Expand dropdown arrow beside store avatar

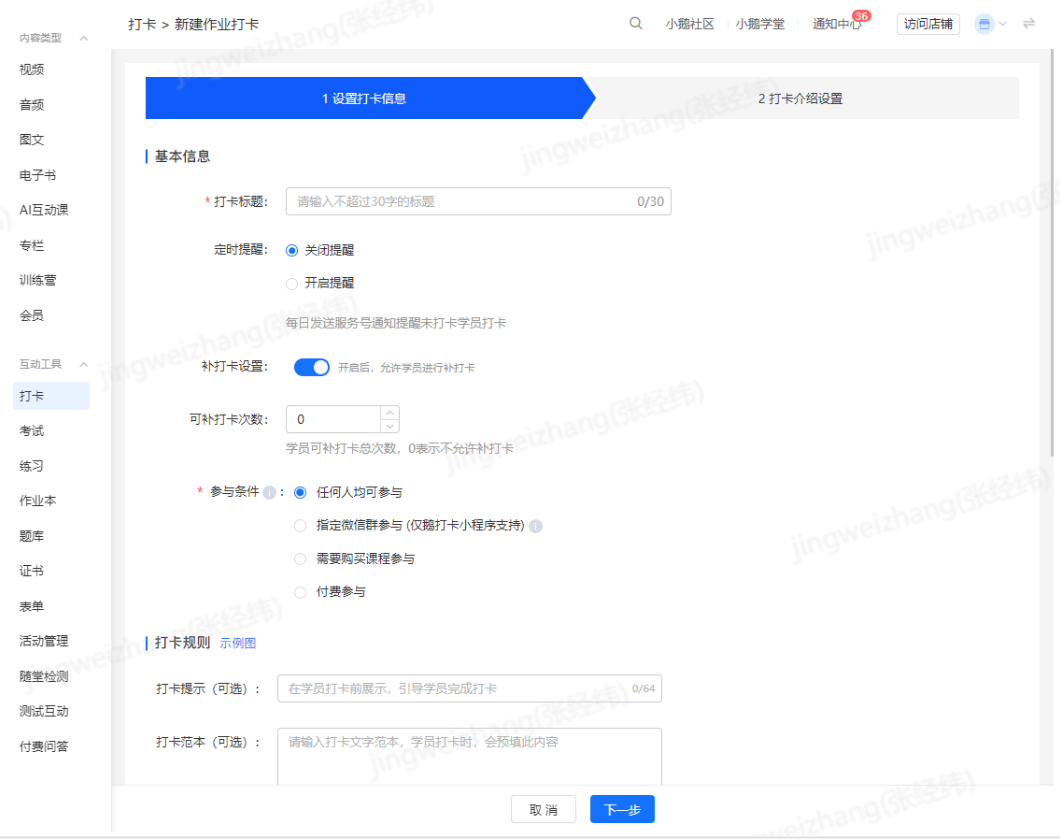pyautogui.click(x=1003, y=24)
